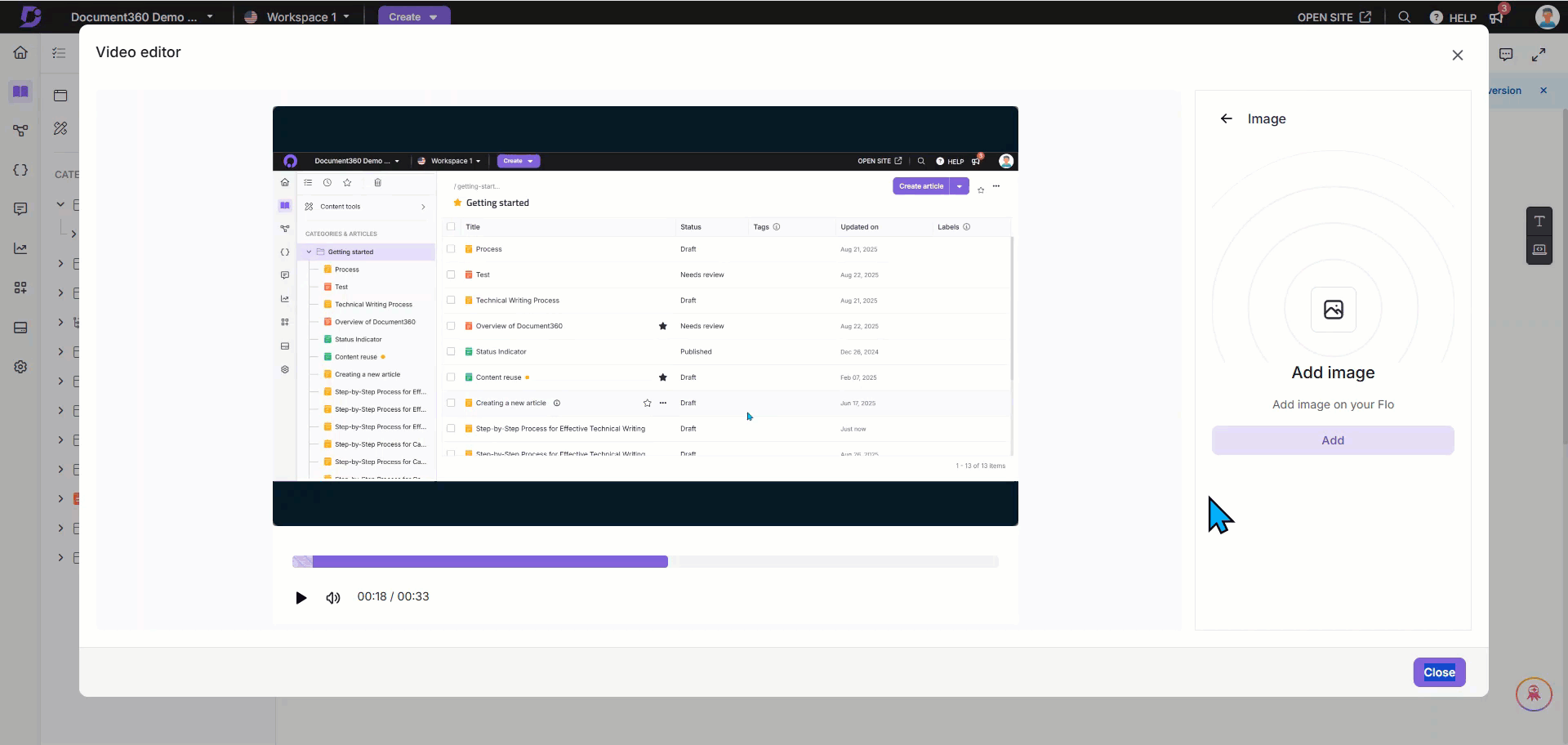Click the video preview thumbnail
This screenshot has width=1568, height=745.
click(645, 316)
